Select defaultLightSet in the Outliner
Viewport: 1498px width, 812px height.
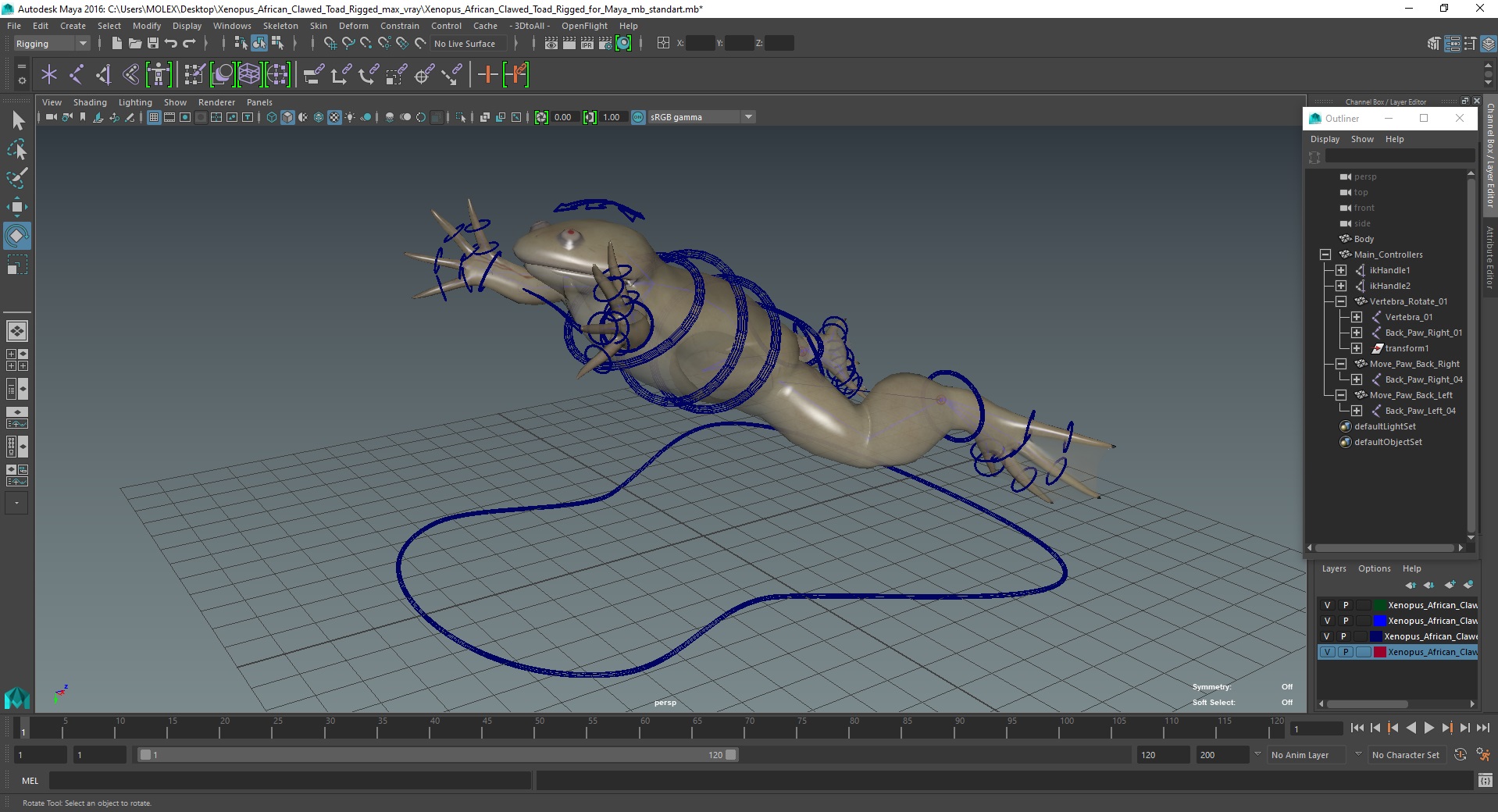click(x=1384, y=426)
